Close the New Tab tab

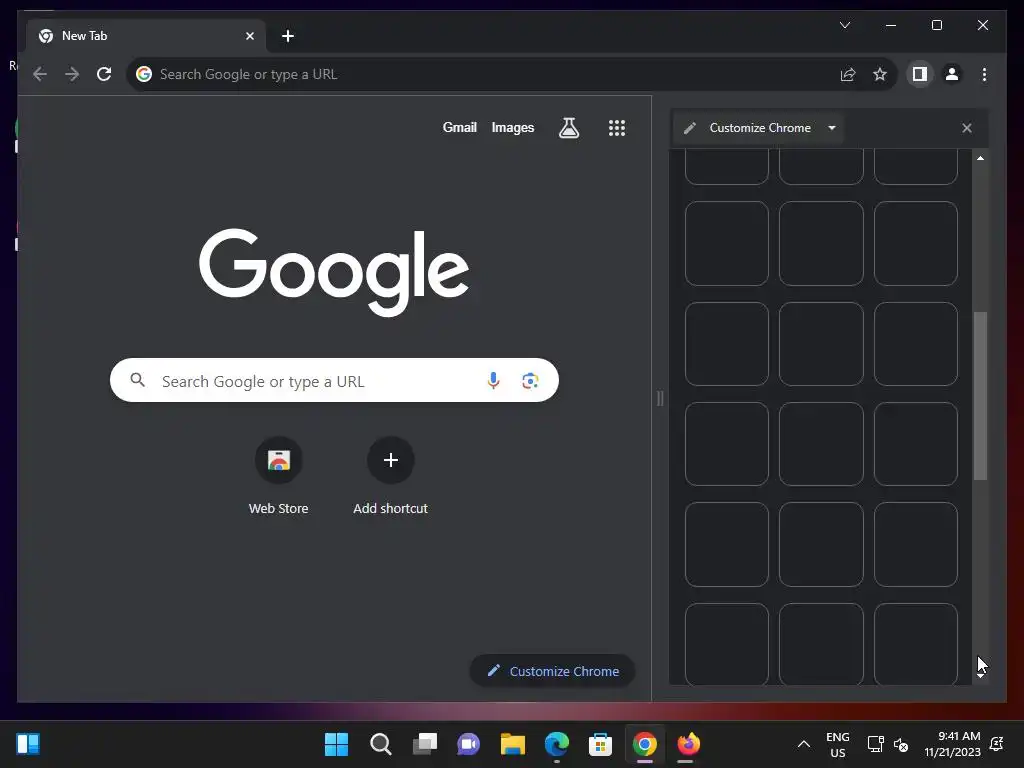pos(249,36)
